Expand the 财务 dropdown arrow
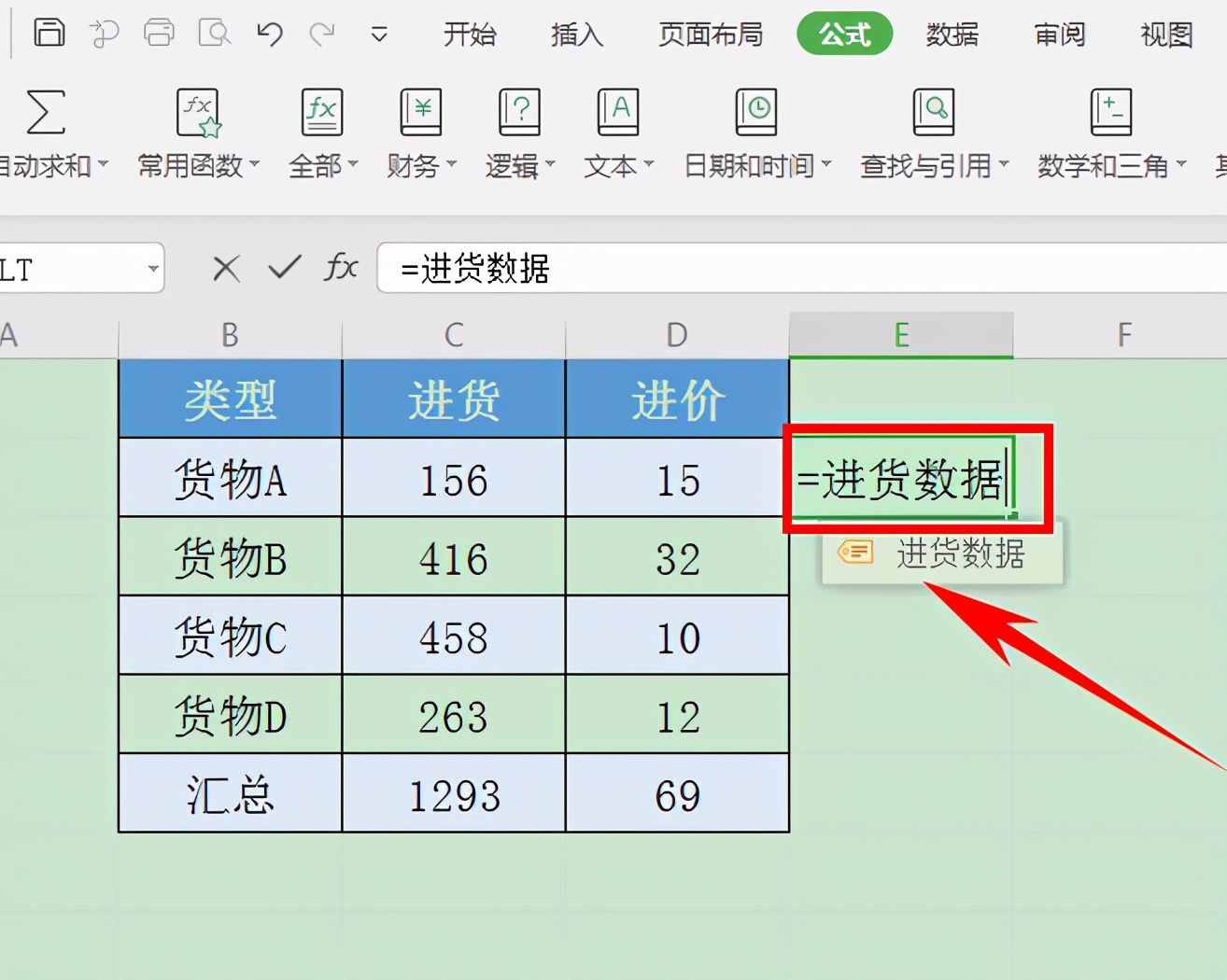Screen dimensions: 1227x980 point(451,165)
